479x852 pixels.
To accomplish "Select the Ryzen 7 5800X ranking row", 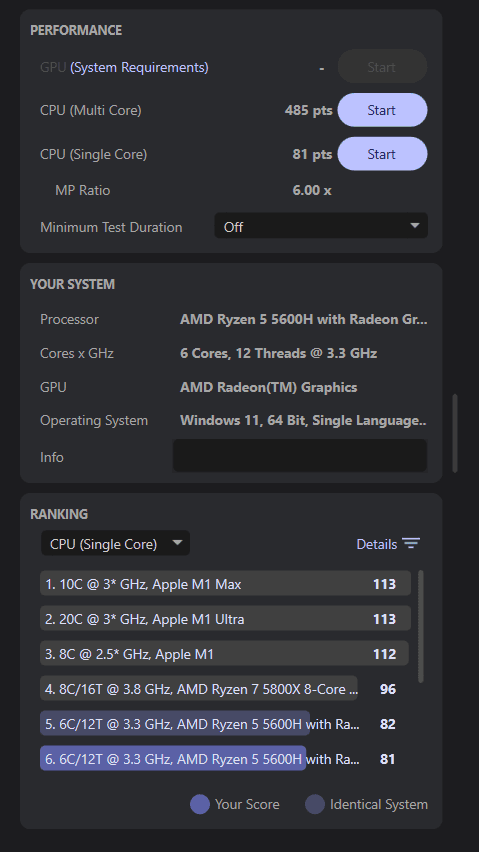I will [x=199, y=688].
